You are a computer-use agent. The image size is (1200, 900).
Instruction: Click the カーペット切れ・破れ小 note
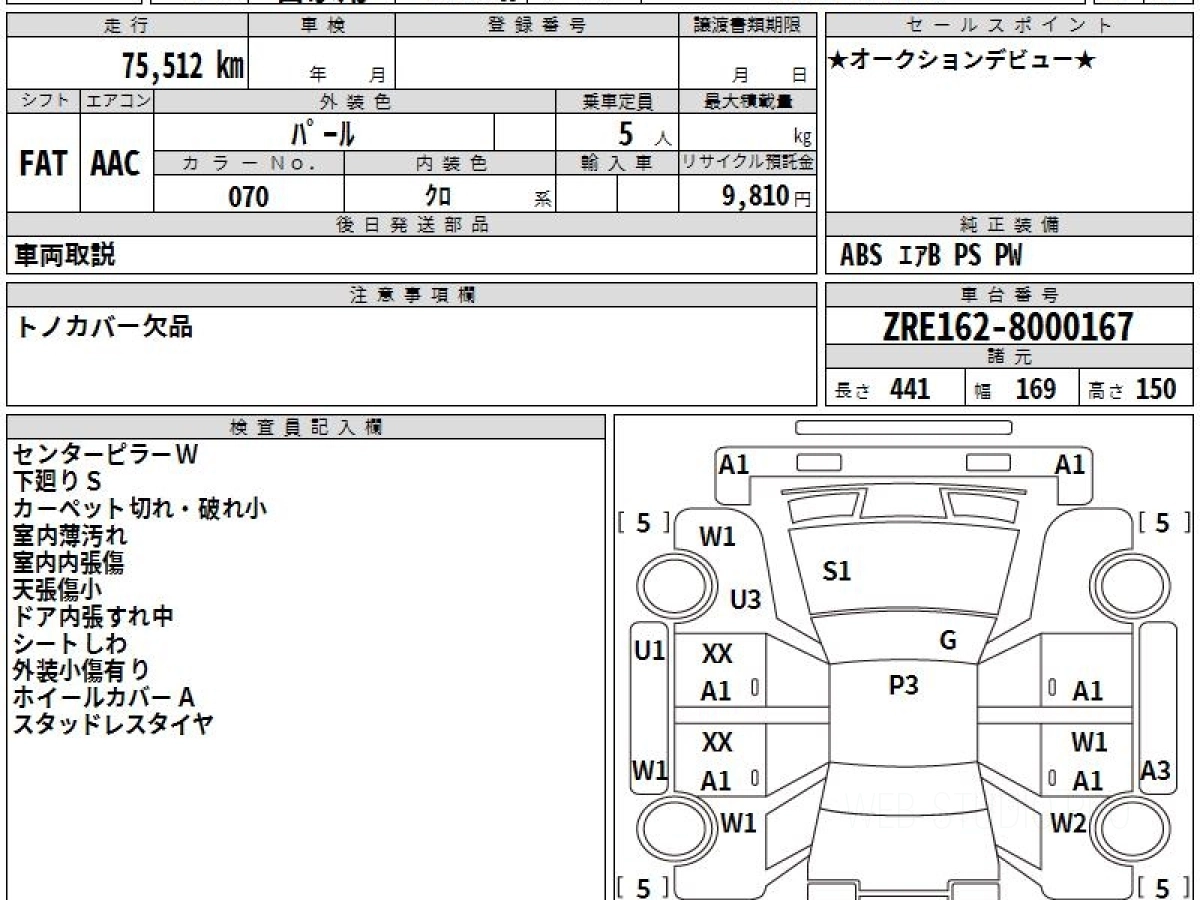click(140, 509)
